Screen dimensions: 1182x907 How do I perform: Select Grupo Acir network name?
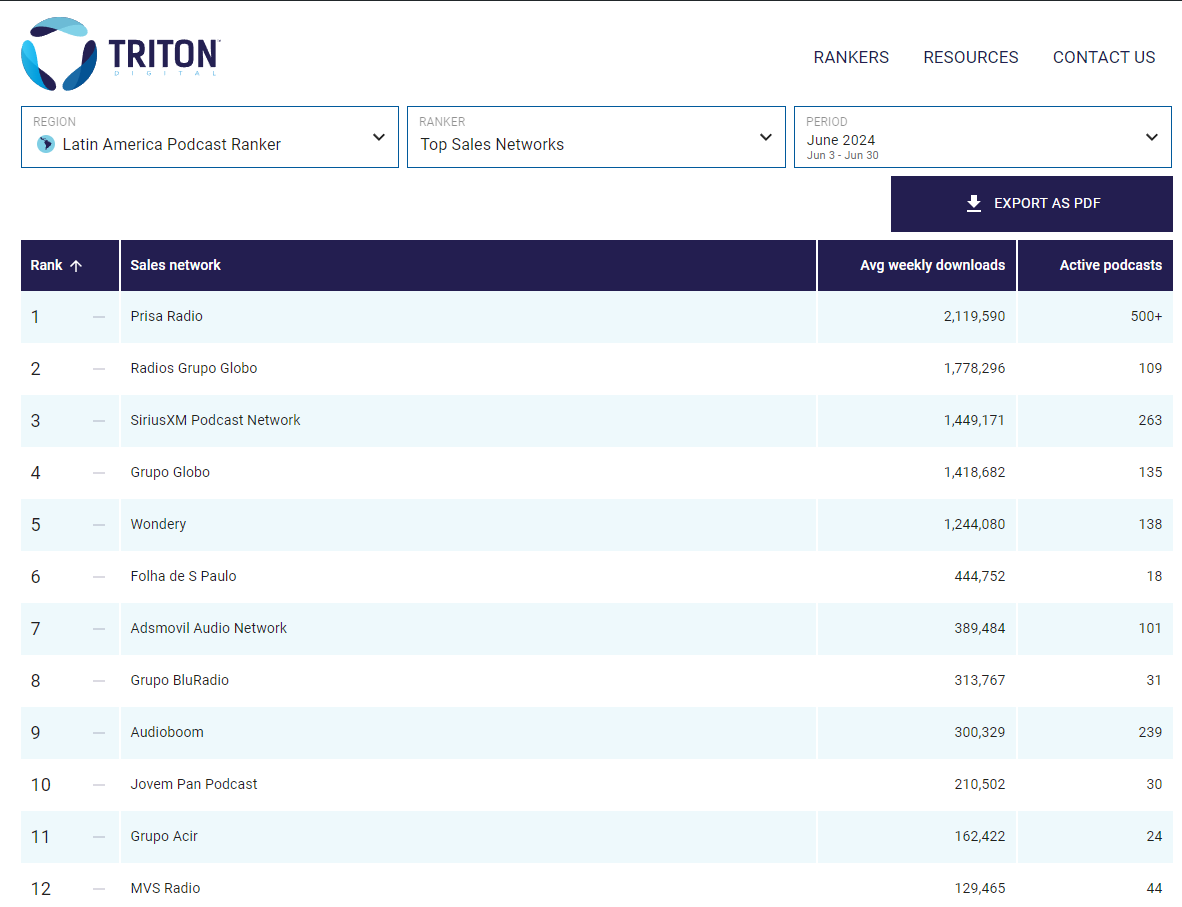click(x=164, y=836)
